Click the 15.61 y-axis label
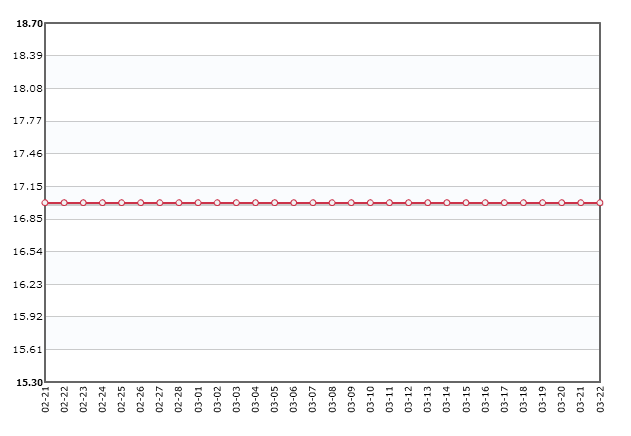The height and width of the screenshot is (436, 631). click(27, 349)
